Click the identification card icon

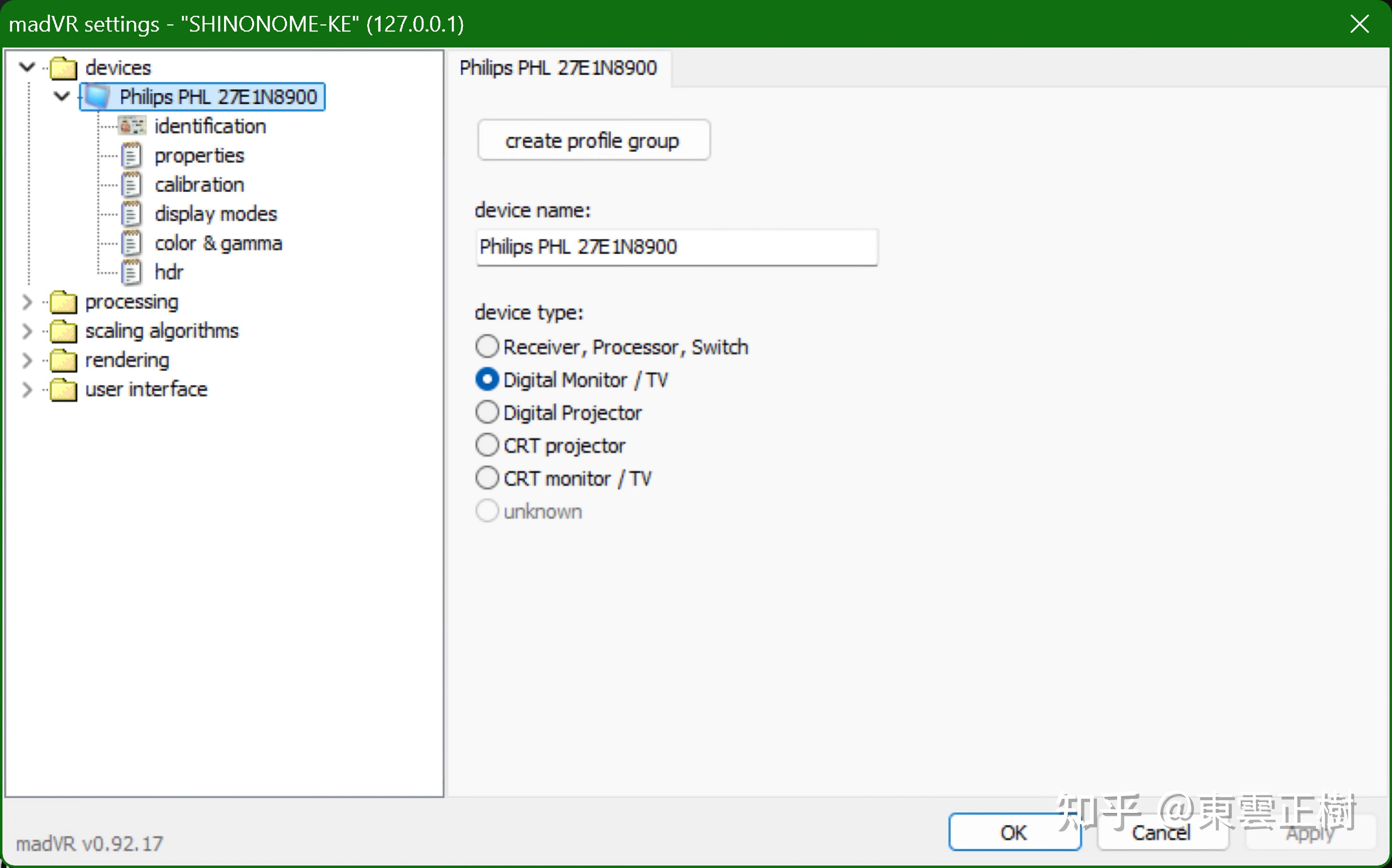tap(132, 126)
